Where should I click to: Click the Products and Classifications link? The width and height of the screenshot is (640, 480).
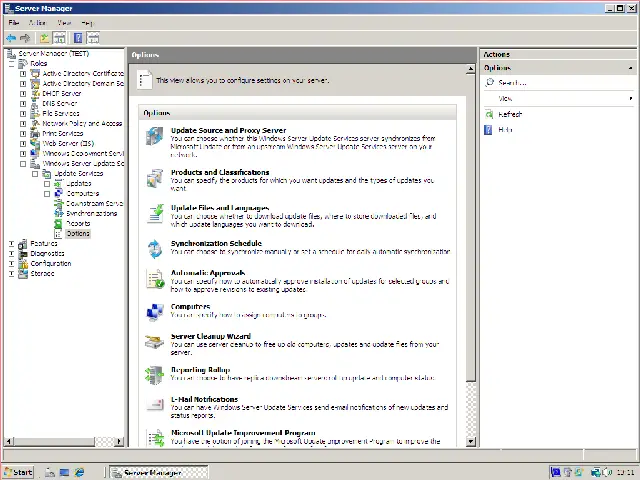click(x=220, y=172)
